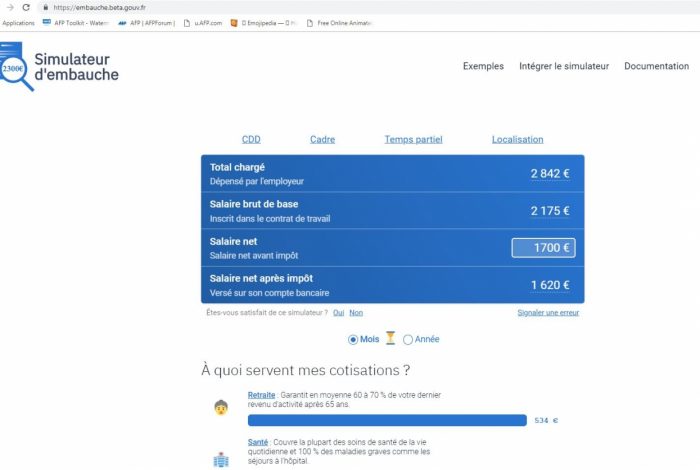Click the hospital Santé icon
Viewport: 700px width, 470px height.
(221, 459)
